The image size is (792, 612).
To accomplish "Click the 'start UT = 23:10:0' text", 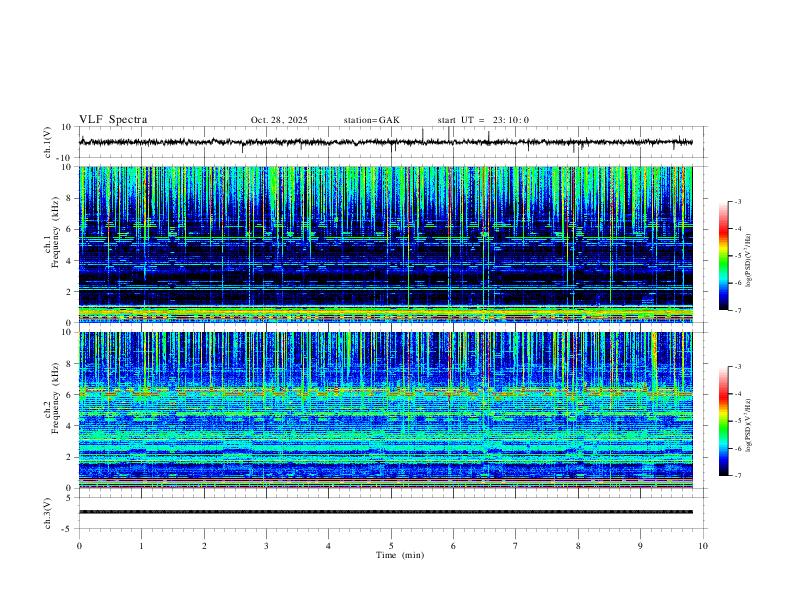I will (x=483, y=120).
